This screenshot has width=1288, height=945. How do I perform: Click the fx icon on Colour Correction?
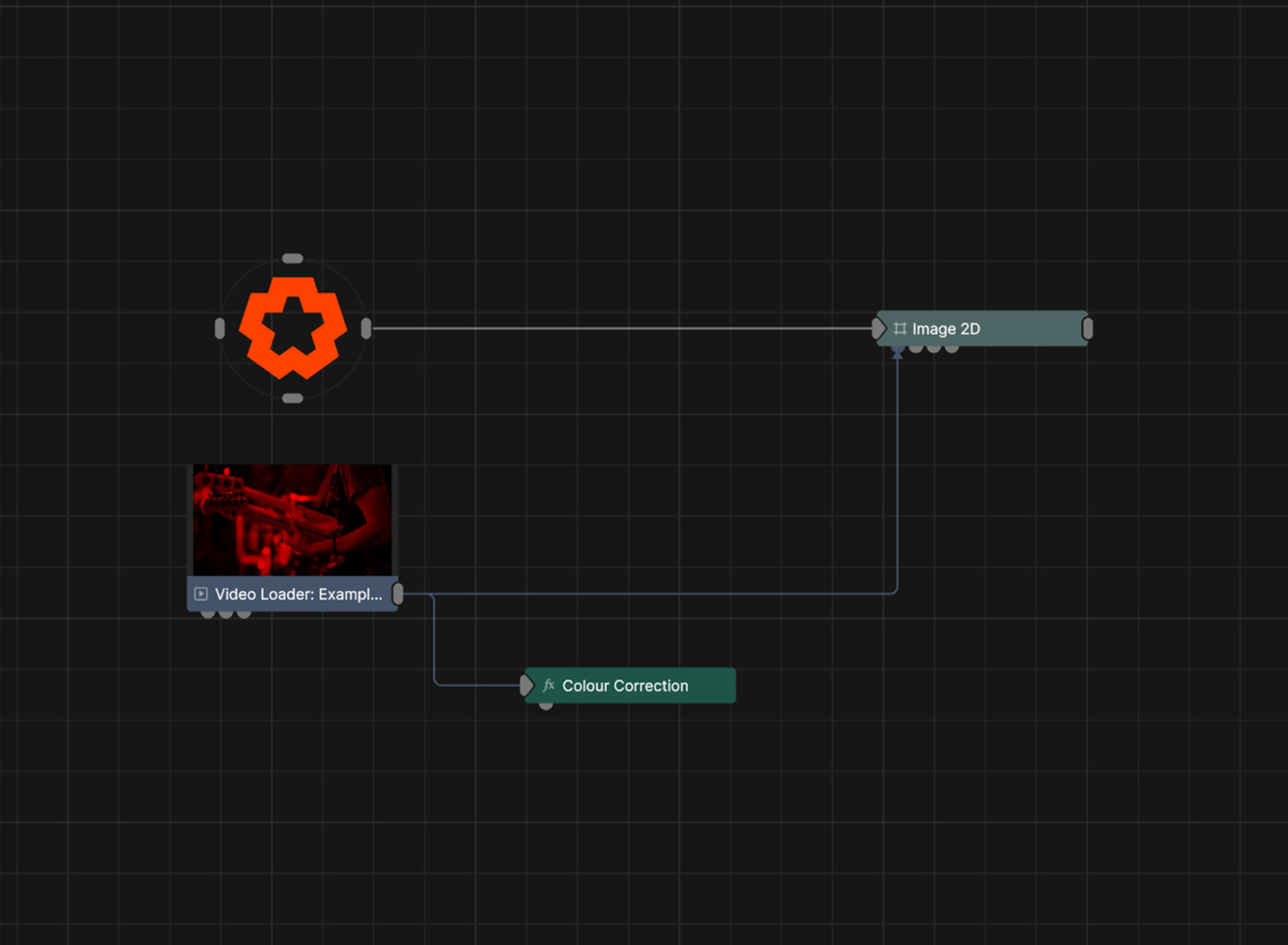[x=549, y=686]
